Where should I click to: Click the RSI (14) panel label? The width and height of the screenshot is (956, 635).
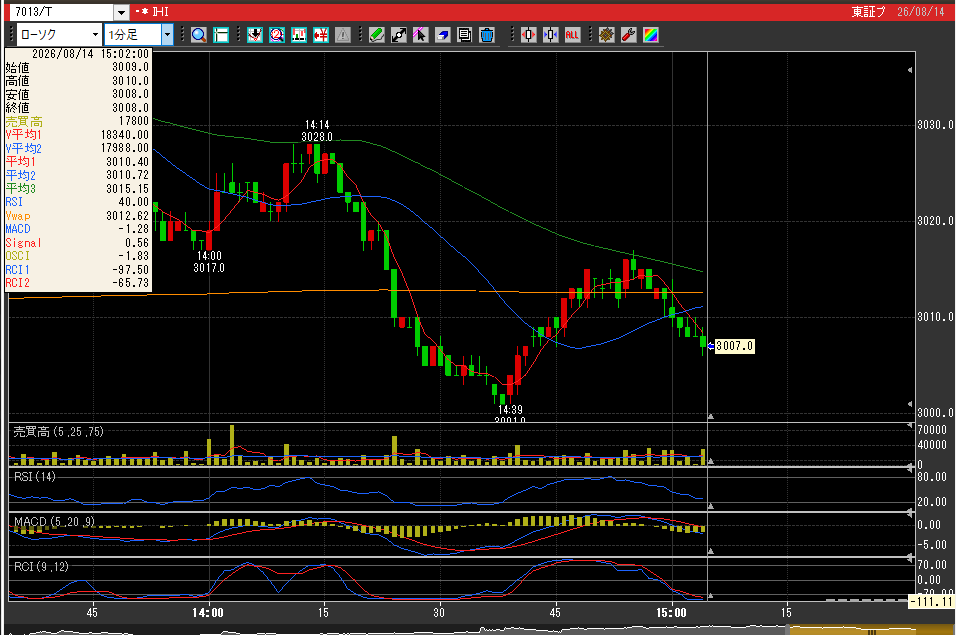tap(34, 477)
